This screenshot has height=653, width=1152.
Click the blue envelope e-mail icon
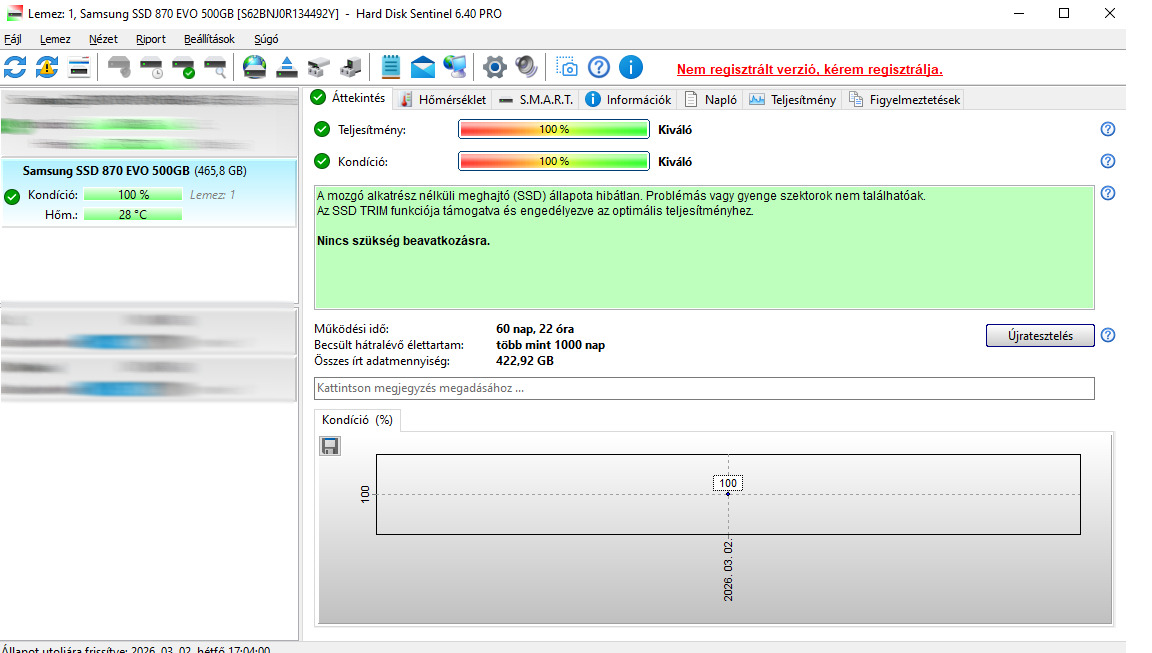(422, 68)
